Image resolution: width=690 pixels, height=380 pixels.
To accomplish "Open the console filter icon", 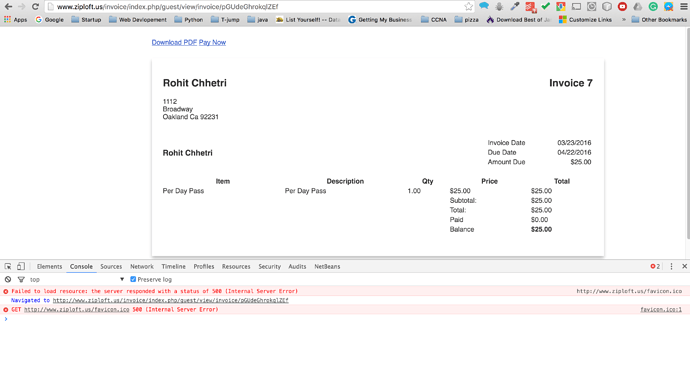I will (x=21, y=279).
